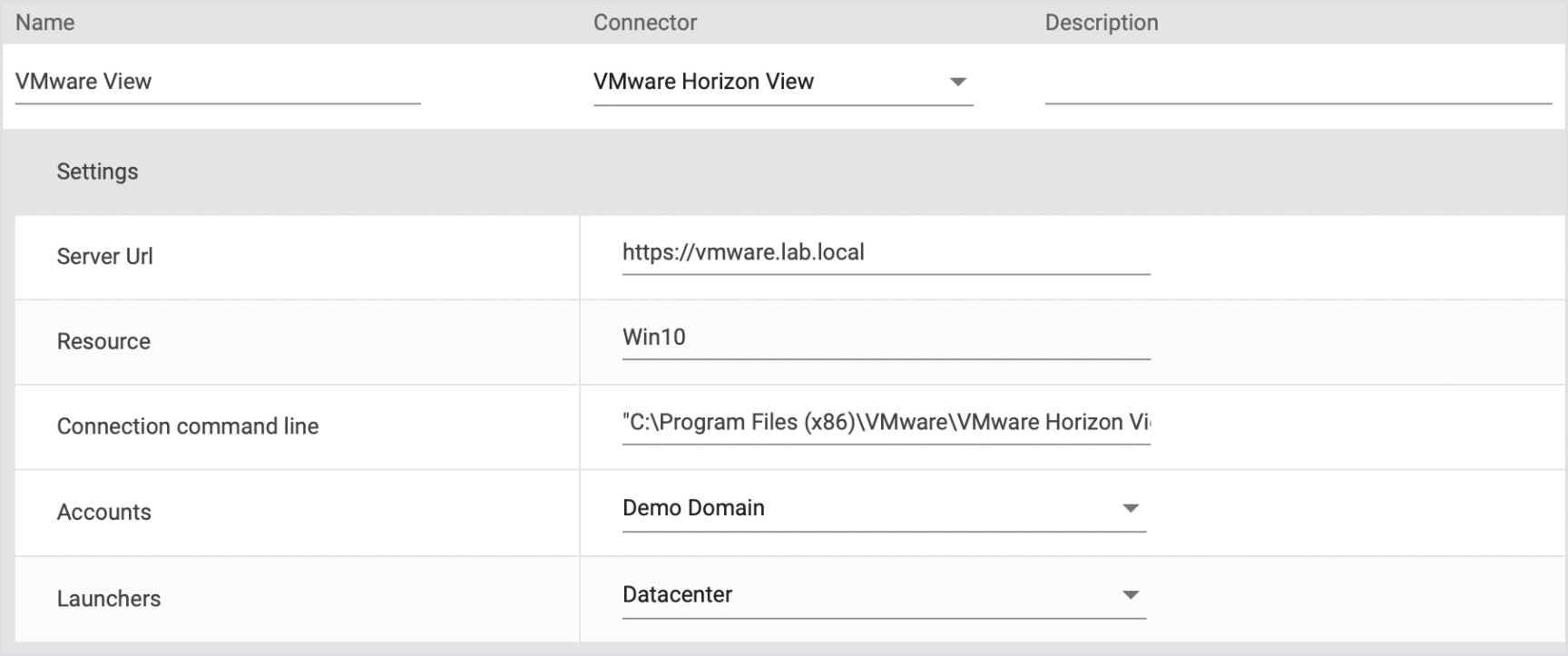
Task: Click the Resource row label
Action: [x=104, y=342]
